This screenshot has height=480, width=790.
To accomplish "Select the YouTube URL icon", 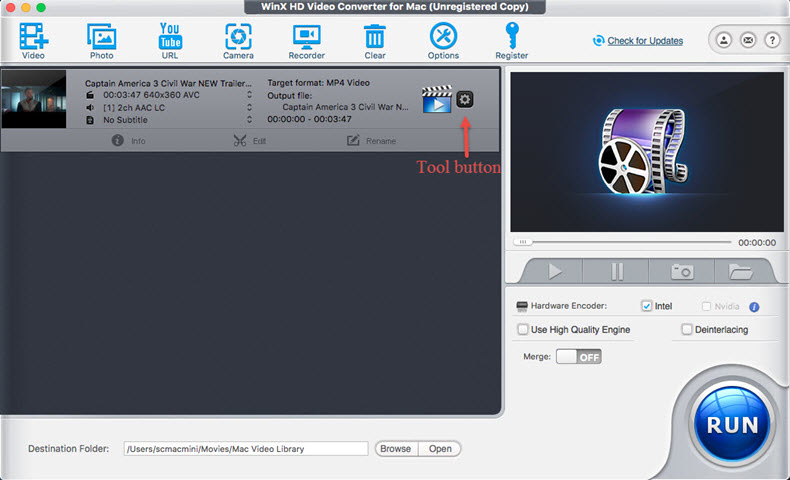I will coord(170,41).
